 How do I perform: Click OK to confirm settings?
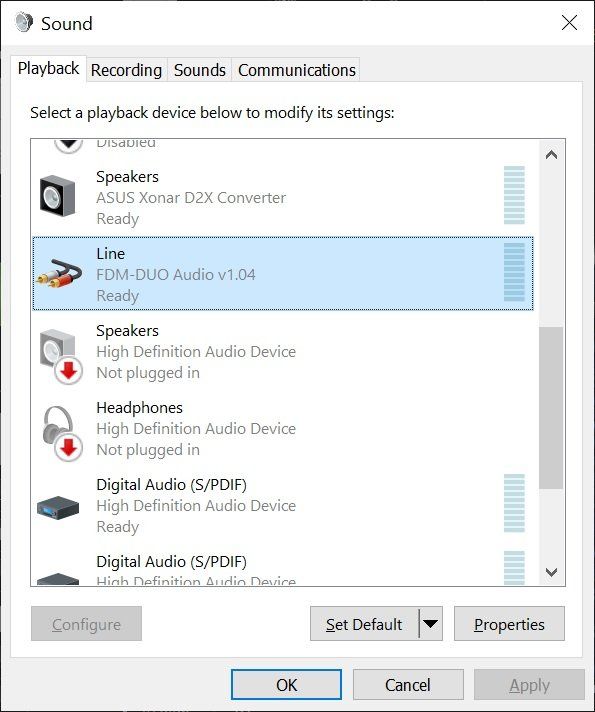[286, 684]
